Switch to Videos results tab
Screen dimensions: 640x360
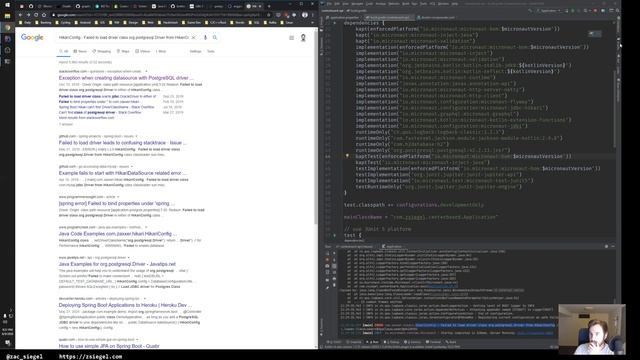[x=142, y=51]
